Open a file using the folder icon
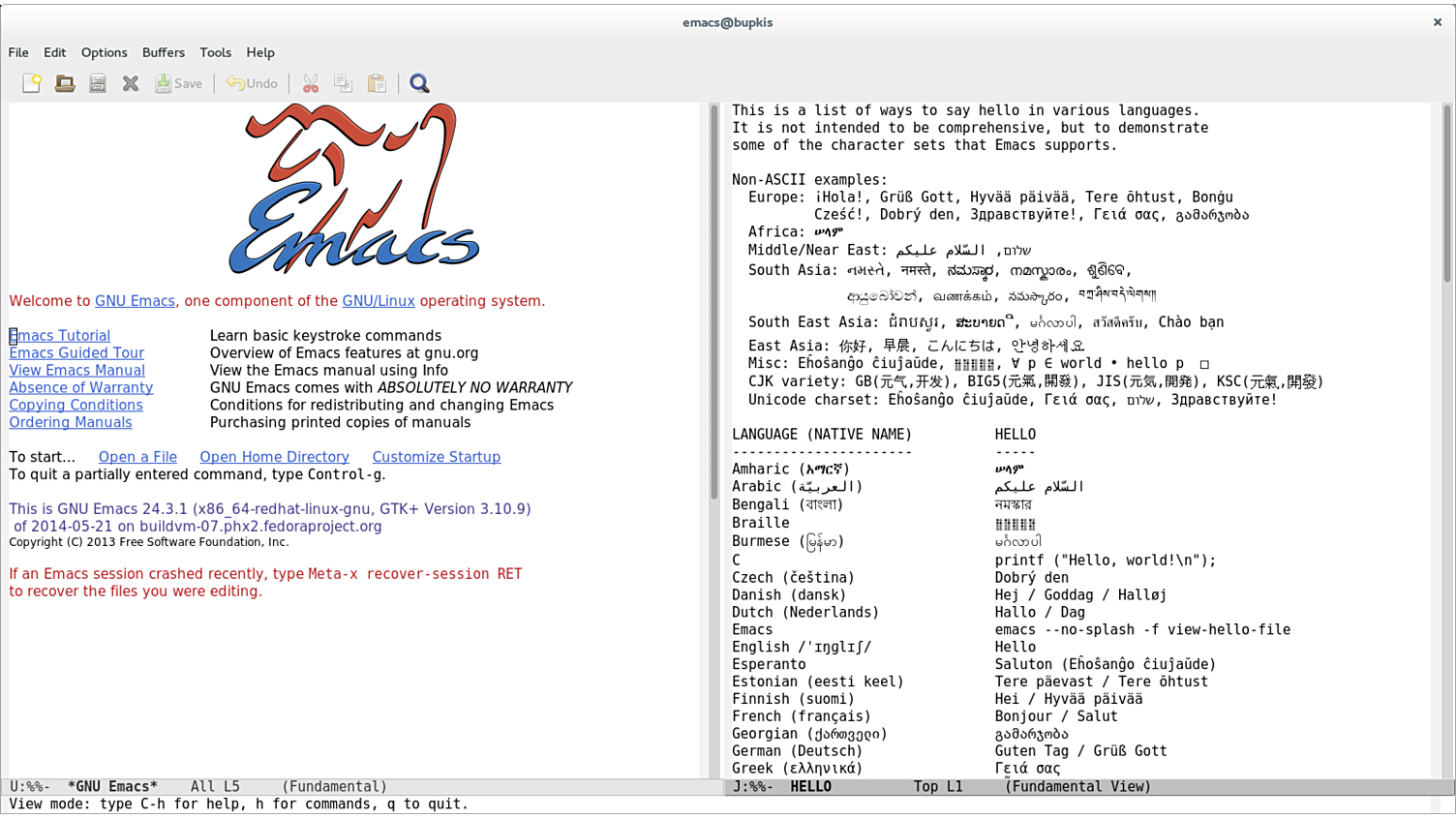 [x=65, y=83]
